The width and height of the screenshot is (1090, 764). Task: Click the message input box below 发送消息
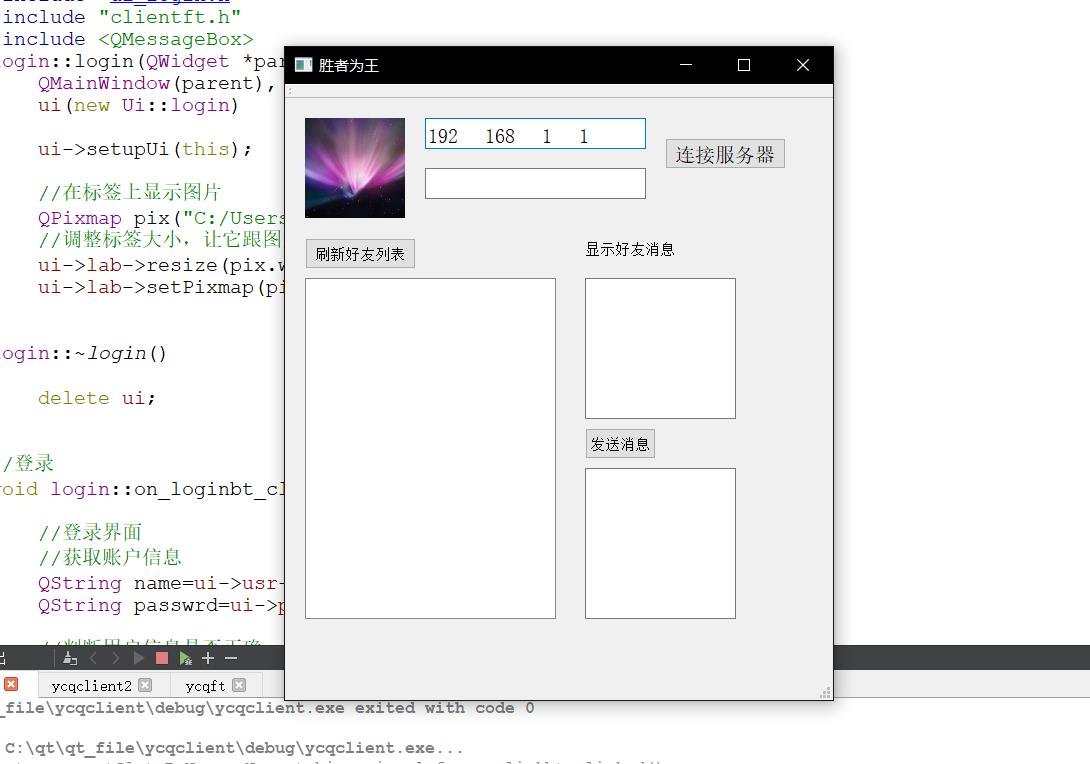tap(660, 543)
